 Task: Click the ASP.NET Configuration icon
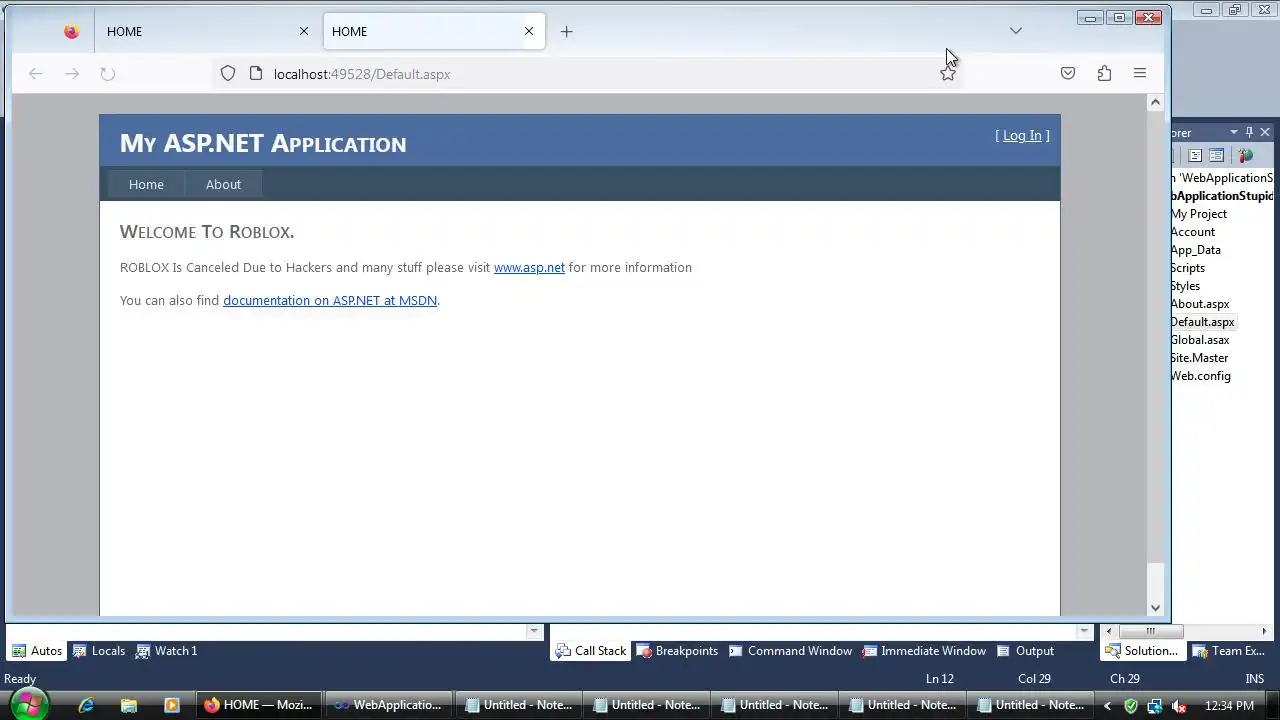pos(1245,155)
